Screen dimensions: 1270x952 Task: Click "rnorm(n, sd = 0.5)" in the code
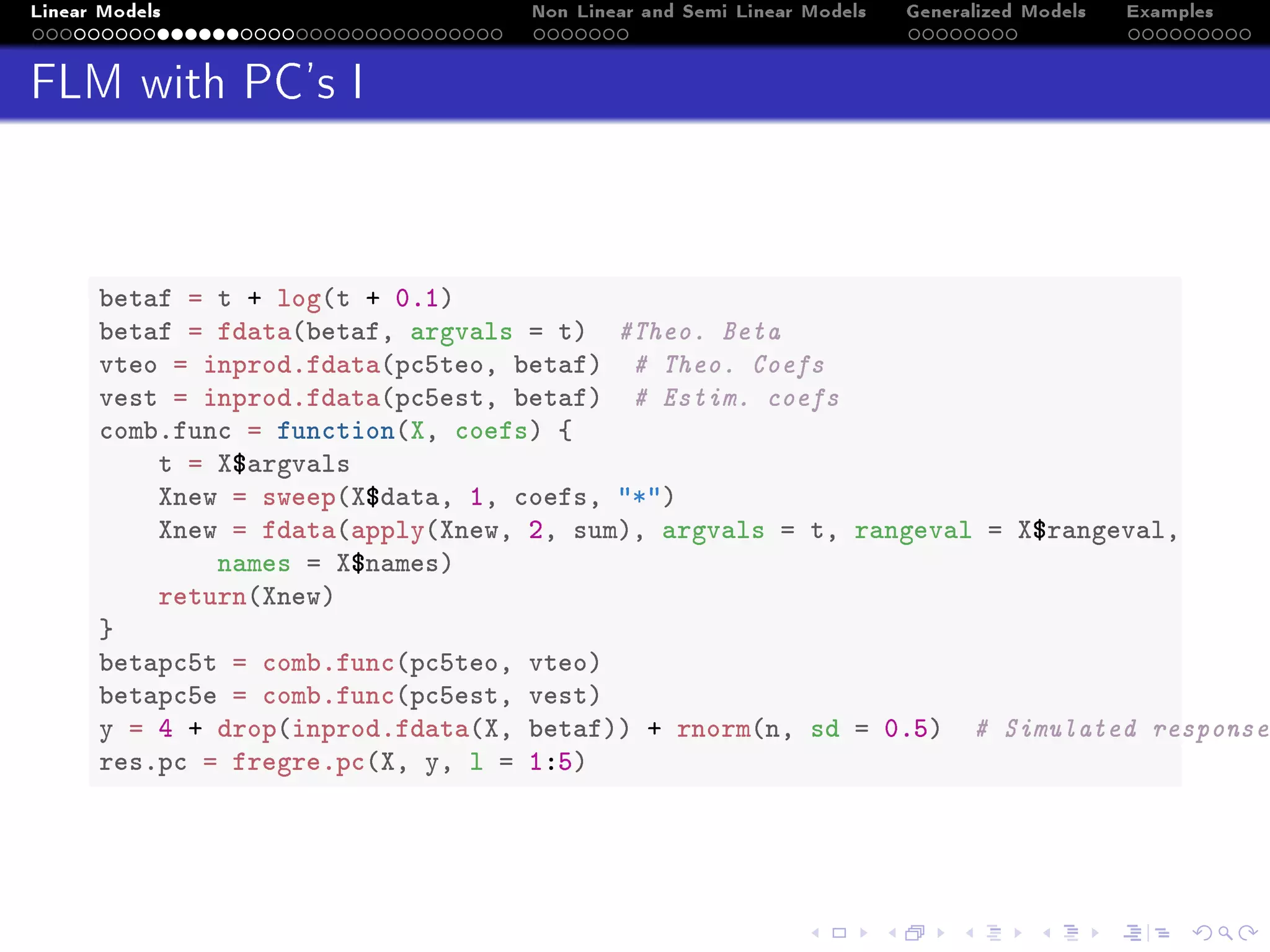(x=809, y=729)
